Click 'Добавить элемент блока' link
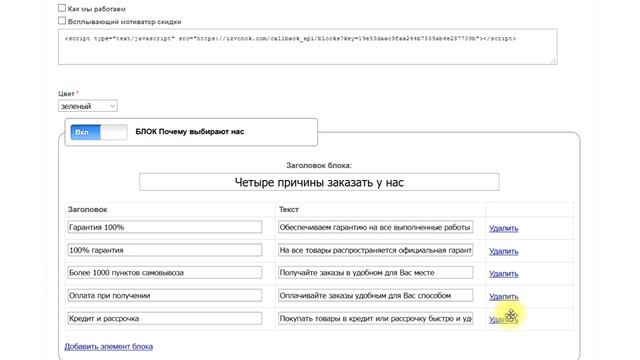 109,346
